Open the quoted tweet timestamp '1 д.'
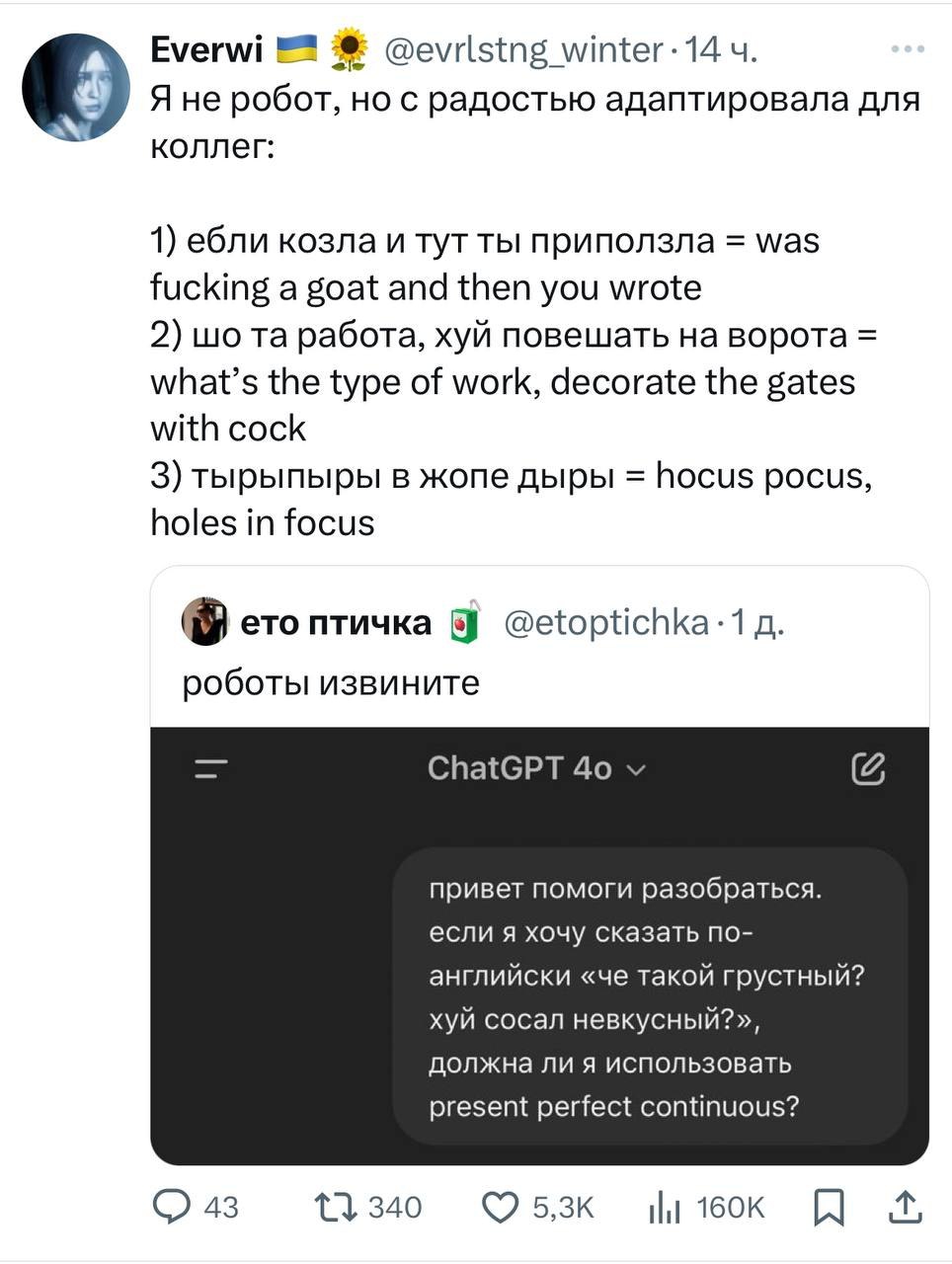This screenshot has width=952, height=1264. pyautogui.click(x=756, y=622)
